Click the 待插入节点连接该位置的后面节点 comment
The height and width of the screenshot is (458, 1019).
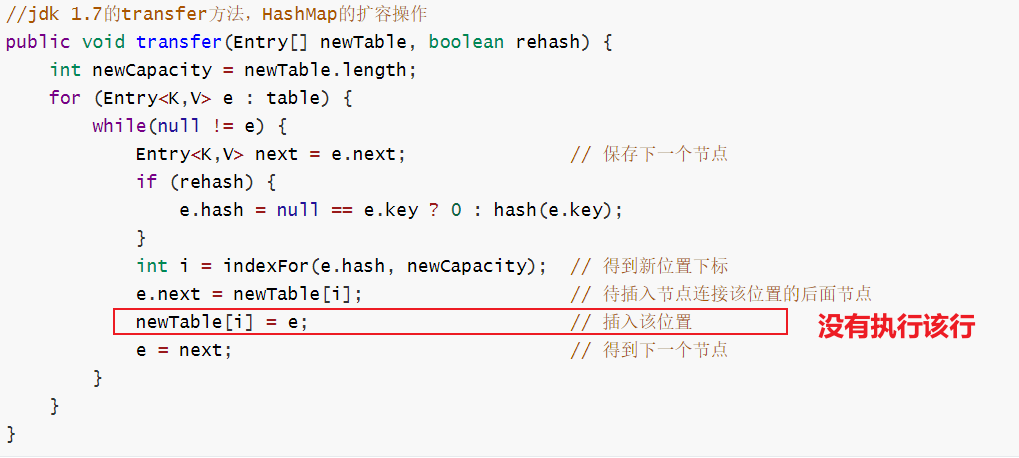pyautogui.click(x=721, y=294)
